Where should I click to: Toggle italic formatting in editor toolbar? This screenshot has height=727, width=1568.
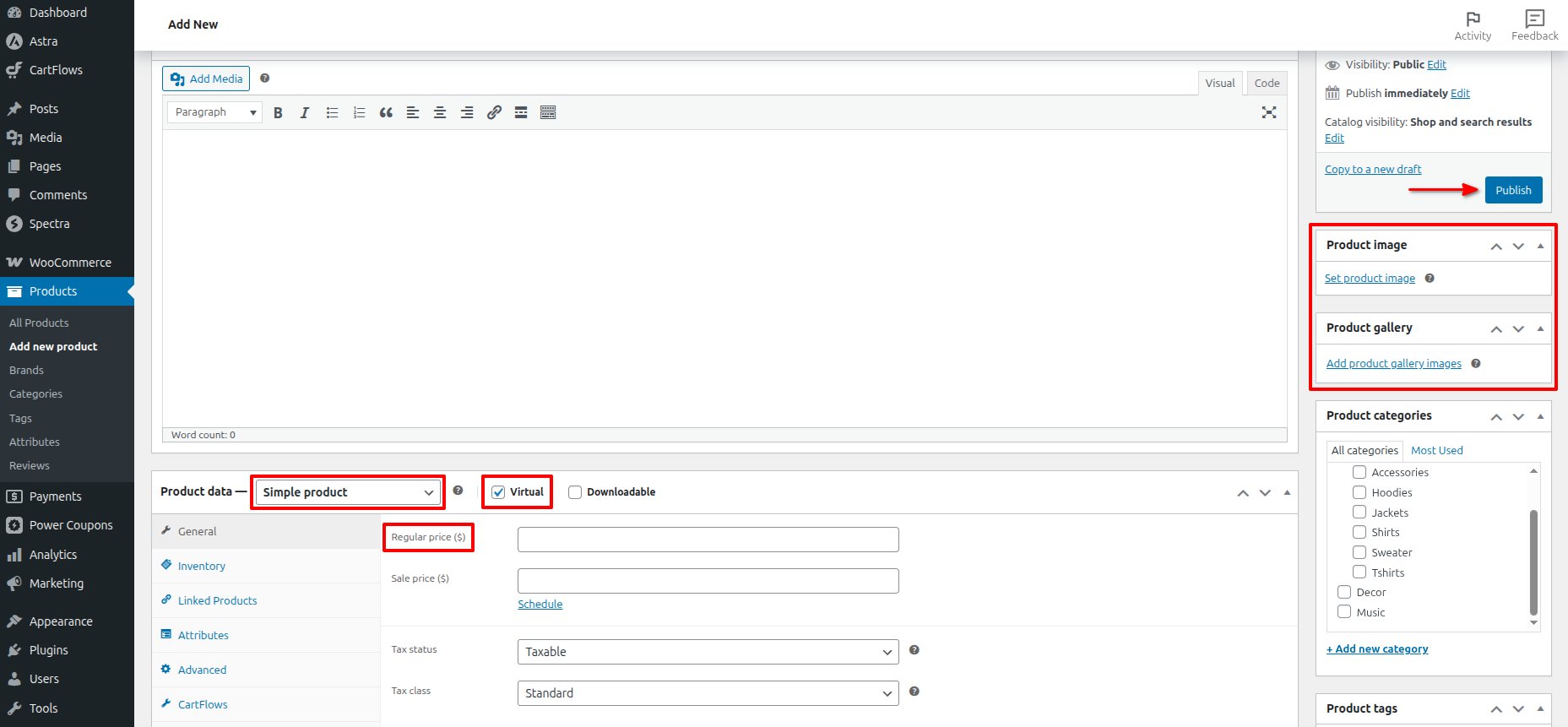pyautogui.click(x=305, y=112)
